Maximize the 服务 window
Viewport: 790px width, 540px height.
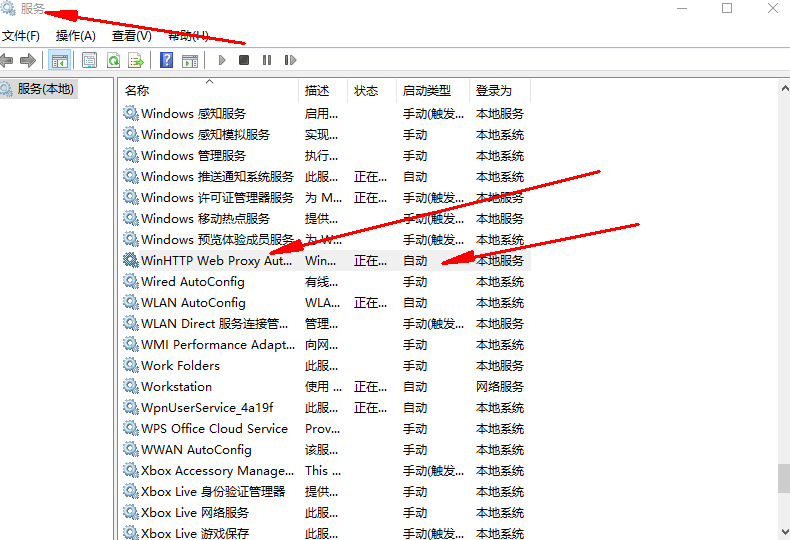point(727,8)
